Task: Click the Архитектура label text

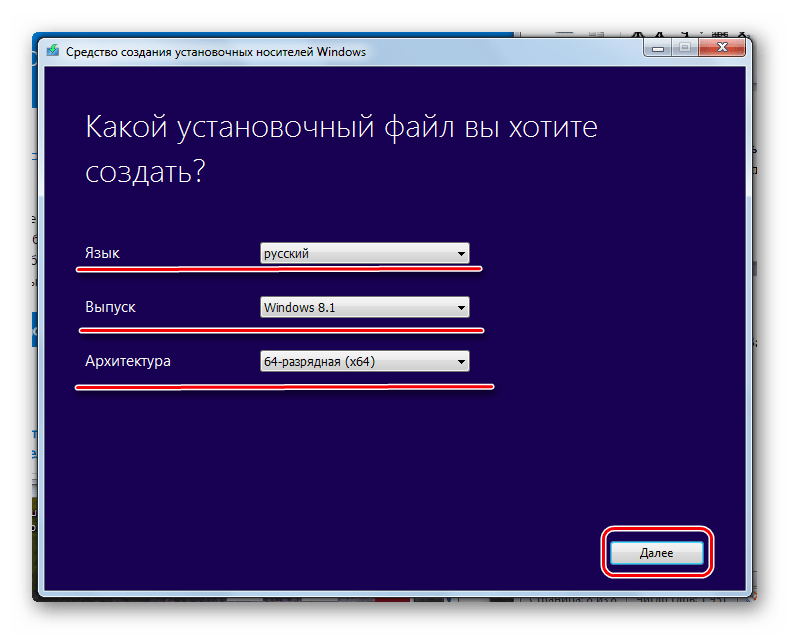Action: point(128,361)
